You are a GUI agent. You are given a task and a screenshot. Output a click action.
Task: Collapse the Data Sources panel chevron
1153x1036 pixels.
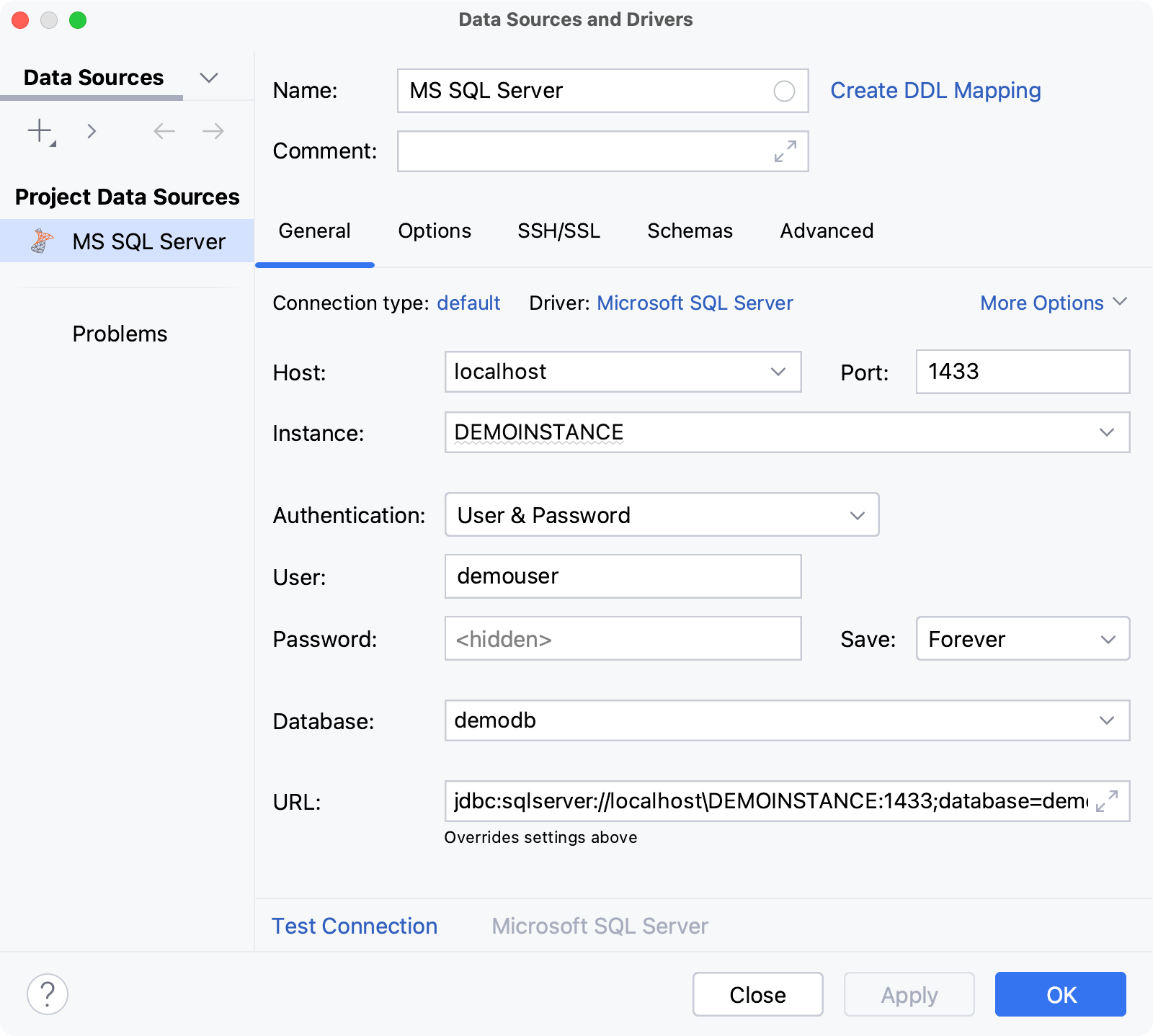[209, 77]
